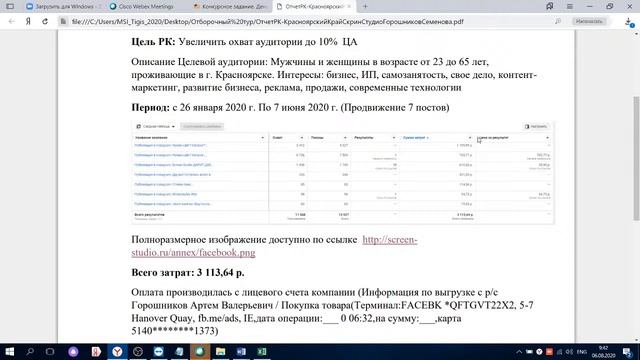640x360 pixels.
Task: Open Task View on the taskbar
Action: click(x=50, y=352)
